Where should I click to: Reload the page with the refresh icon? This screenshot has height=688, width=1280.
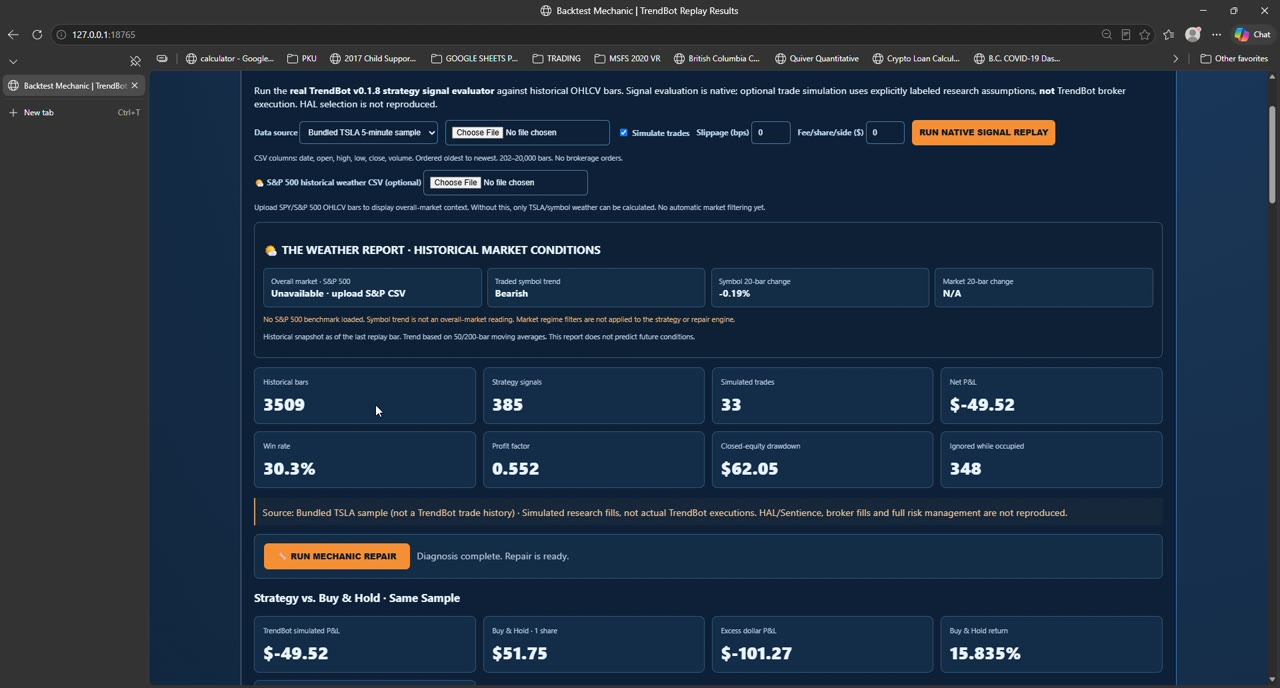coord(37,34)
